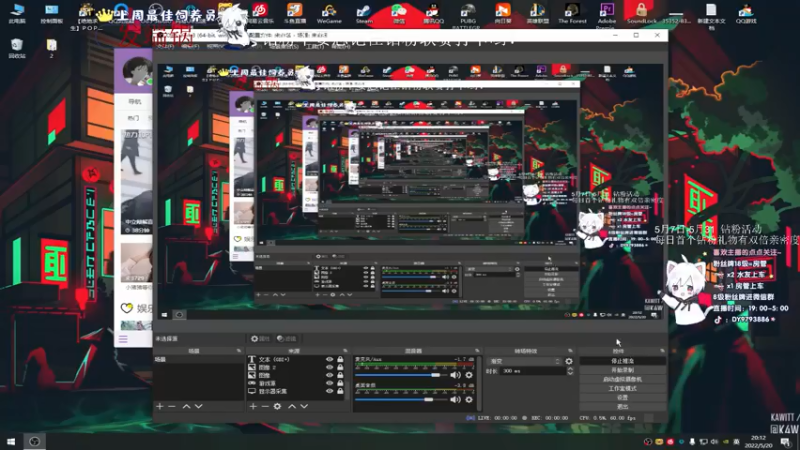Toggle visibility of the 图像 source
Image resolution: width=800 pixels, height=450 pixels.
tap(329, 375)
